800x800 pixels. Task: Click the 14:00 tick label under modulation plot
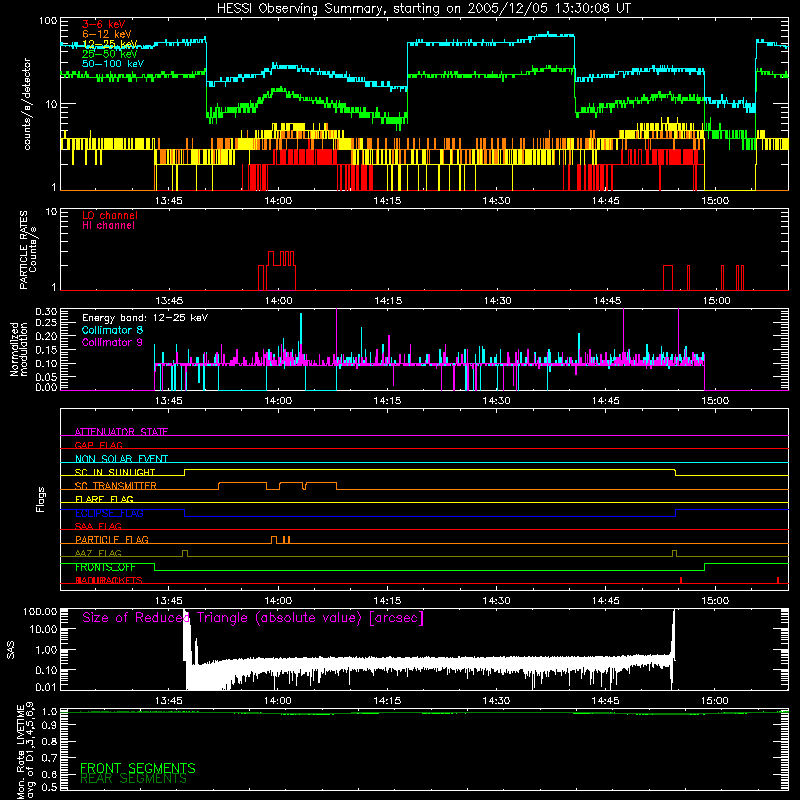[x=278, y=401]
